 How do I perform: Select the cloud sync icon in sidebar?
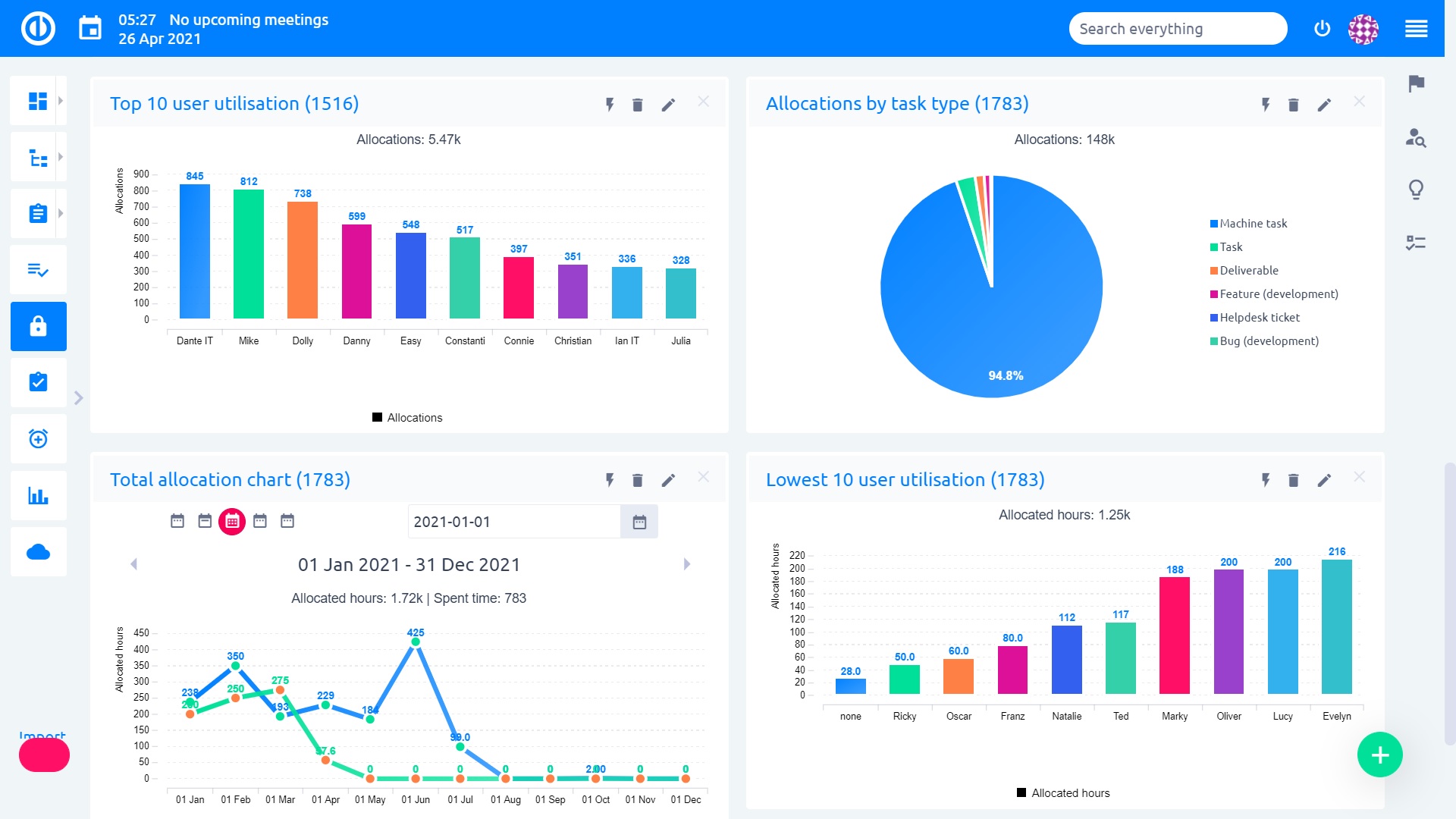pos(39,551)
